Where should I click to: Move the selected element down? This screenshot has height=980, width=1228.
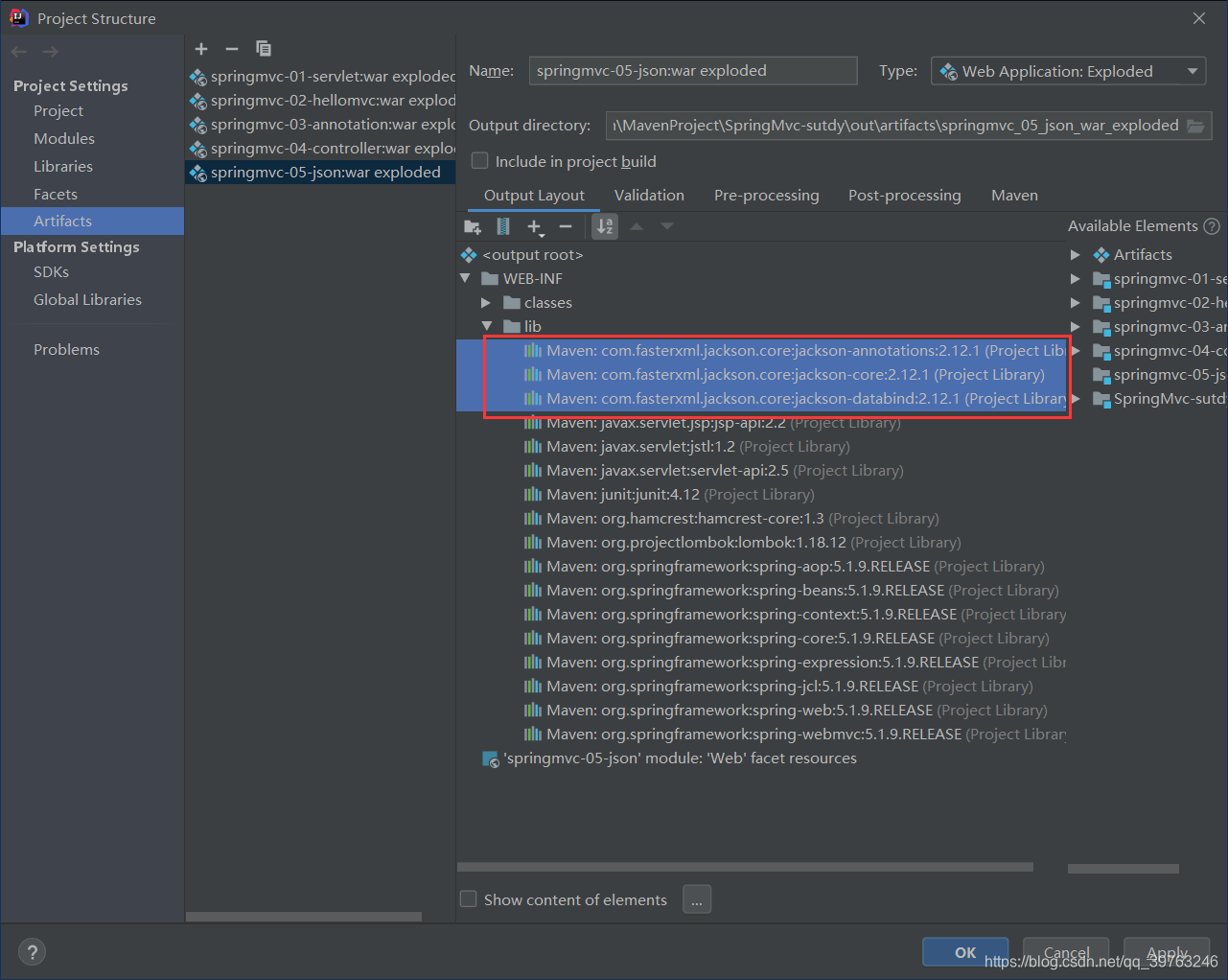(667, 226)
